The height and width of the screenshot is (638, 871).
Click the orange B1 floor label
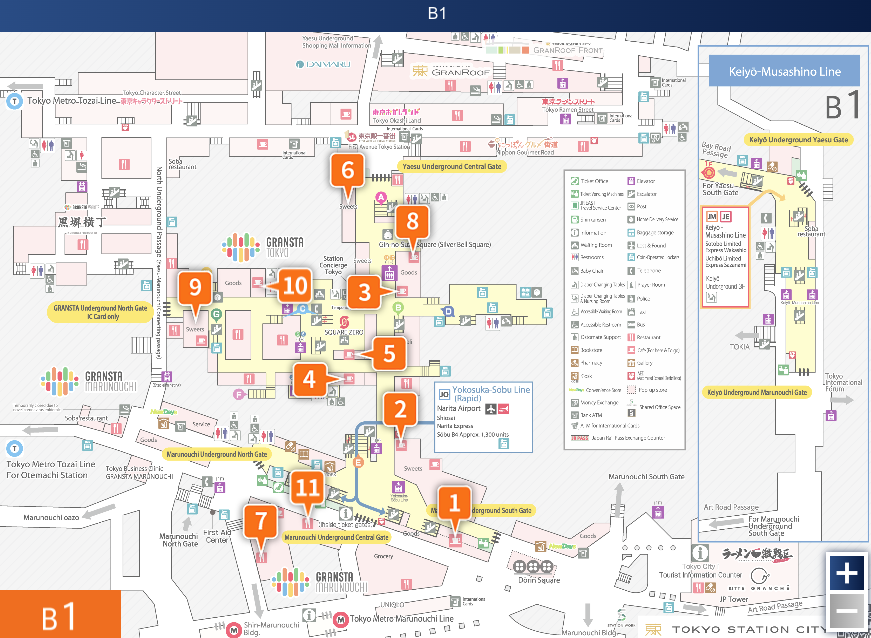pyautogui.click(x=60, y=614)
